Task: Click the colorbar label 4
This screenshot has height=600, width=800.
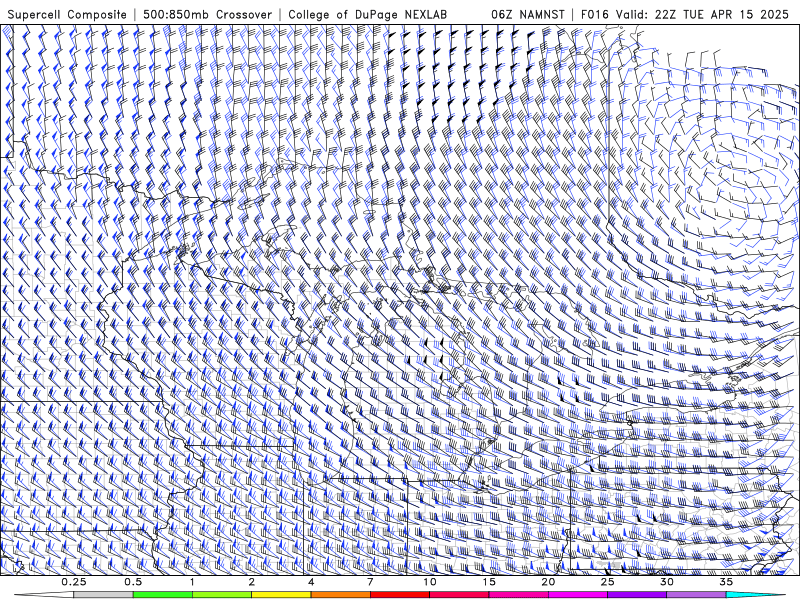Action: [x=311, y=582]
